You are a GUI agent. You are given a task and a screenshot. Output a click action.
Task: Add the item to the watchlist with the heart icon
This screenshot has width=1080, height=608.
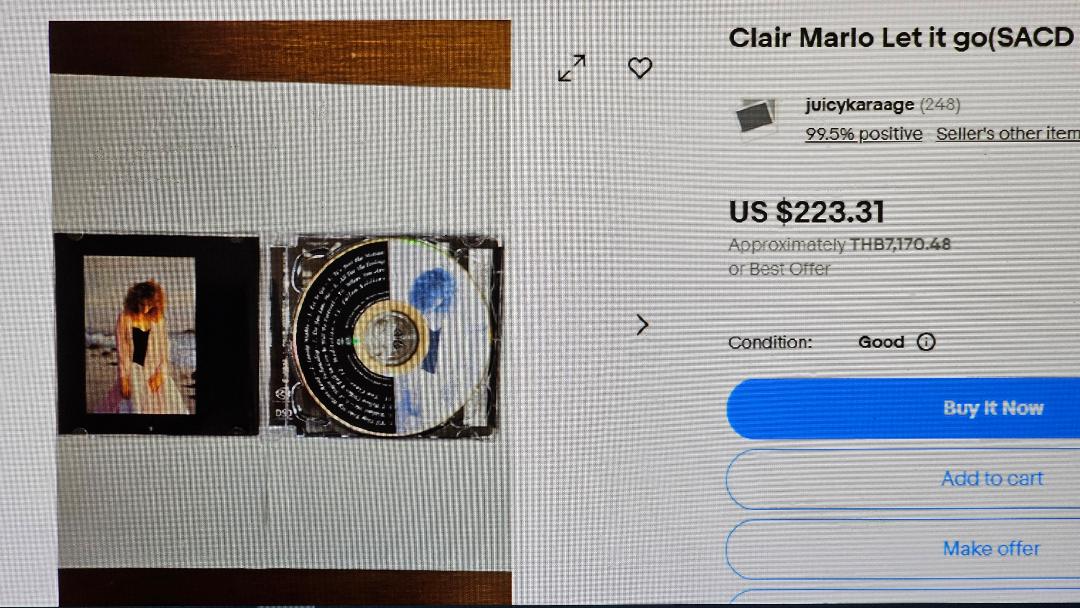(640, 67)
